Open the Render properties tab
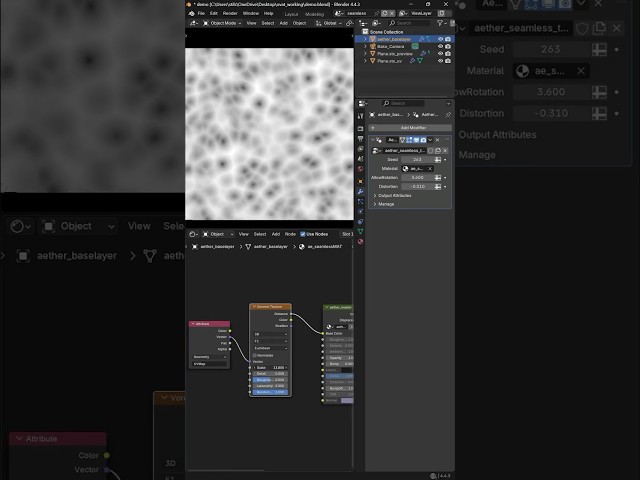This screenshot has width=640, height=480. pyautogui.click(x=360, y=129)
